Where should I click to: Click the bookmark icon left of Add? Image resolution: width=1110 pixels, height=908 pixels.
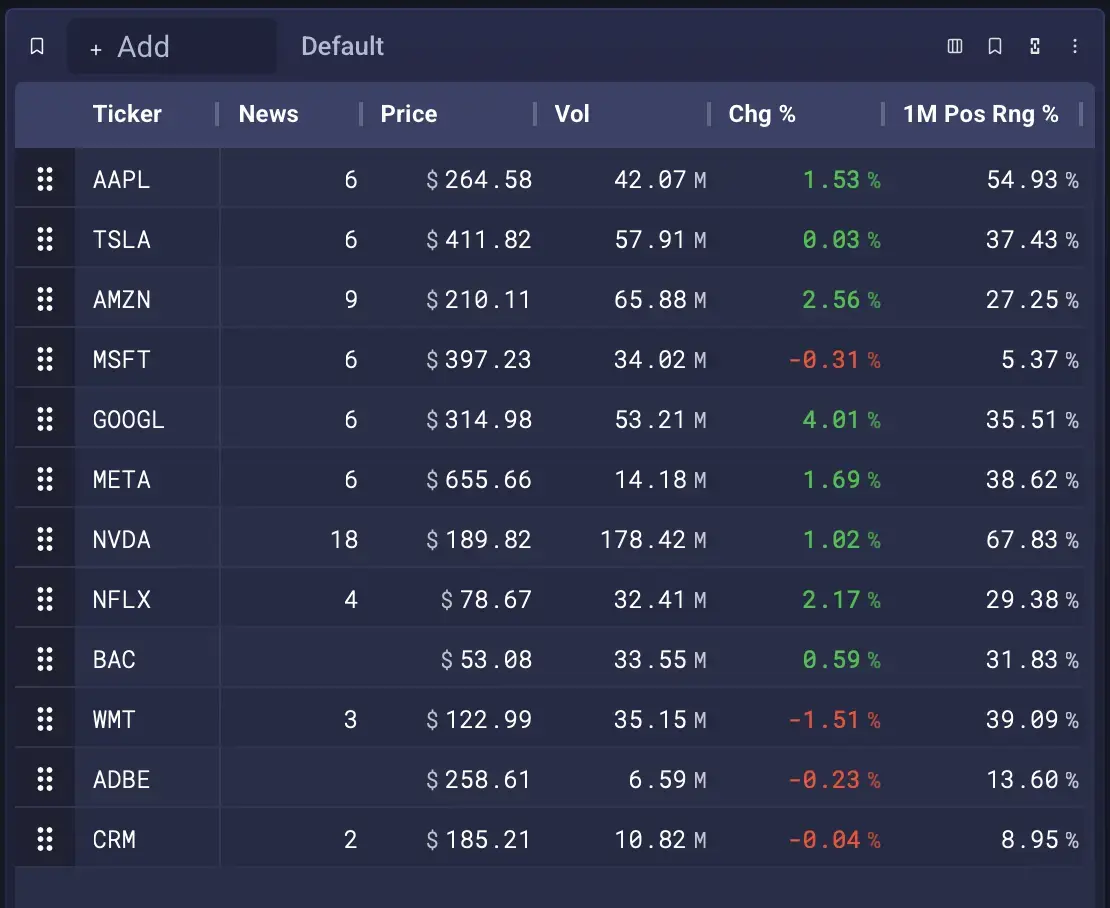pyautogui.click(x=37, y=46)
